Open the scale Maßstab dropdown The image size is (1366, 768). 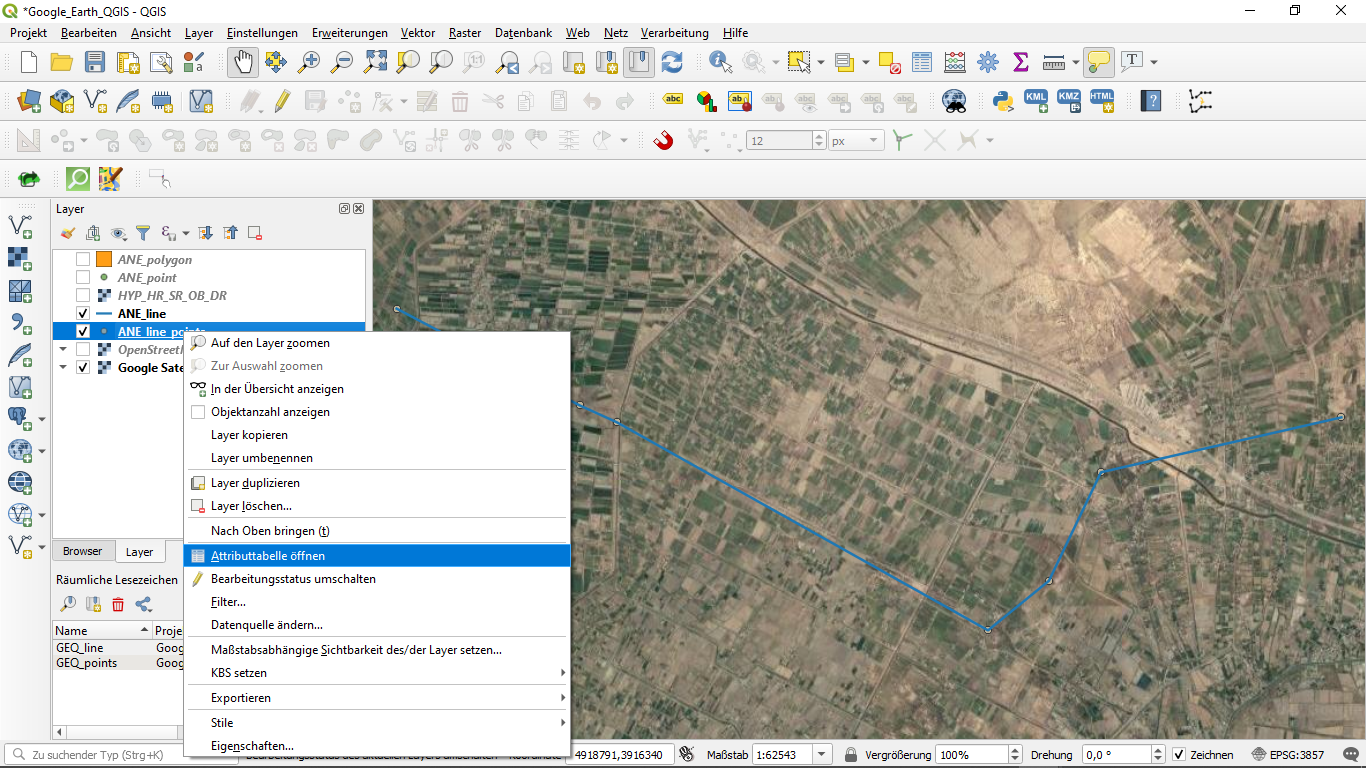tap(821, 754)
